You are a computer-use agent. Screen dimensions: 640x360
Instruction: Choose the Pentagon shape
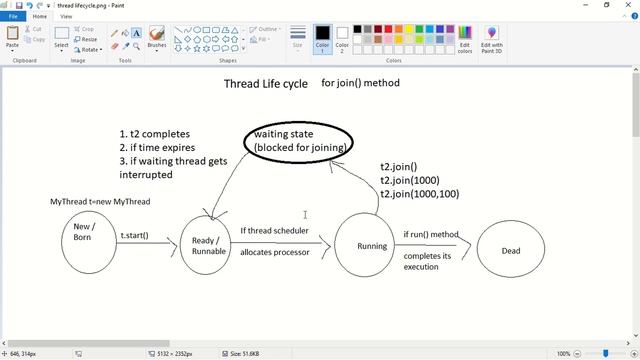click(197, 39)
